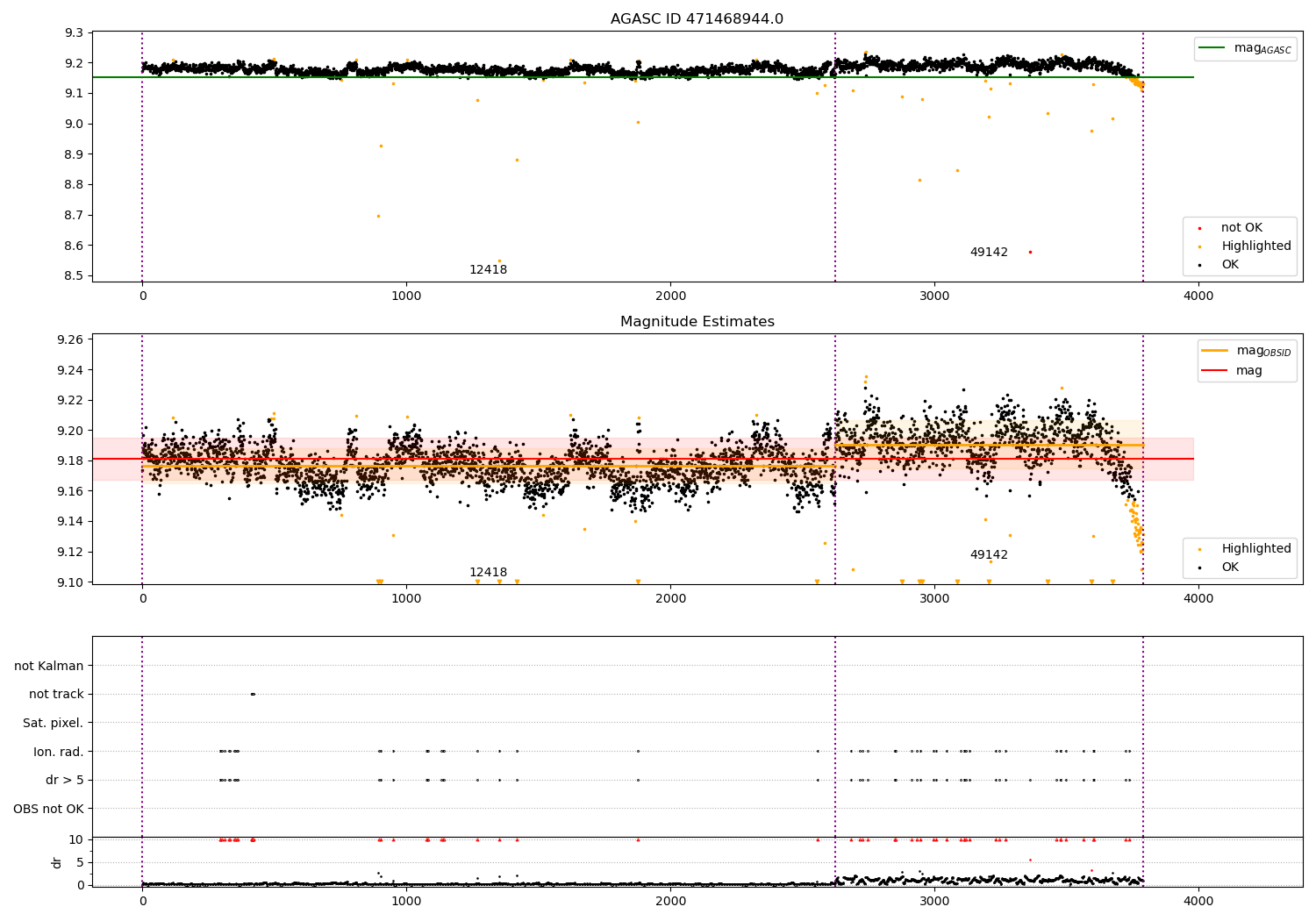Click the 'not Kalman' row label
This screenshot has width=1316, height=921.
tap(49, 666)
